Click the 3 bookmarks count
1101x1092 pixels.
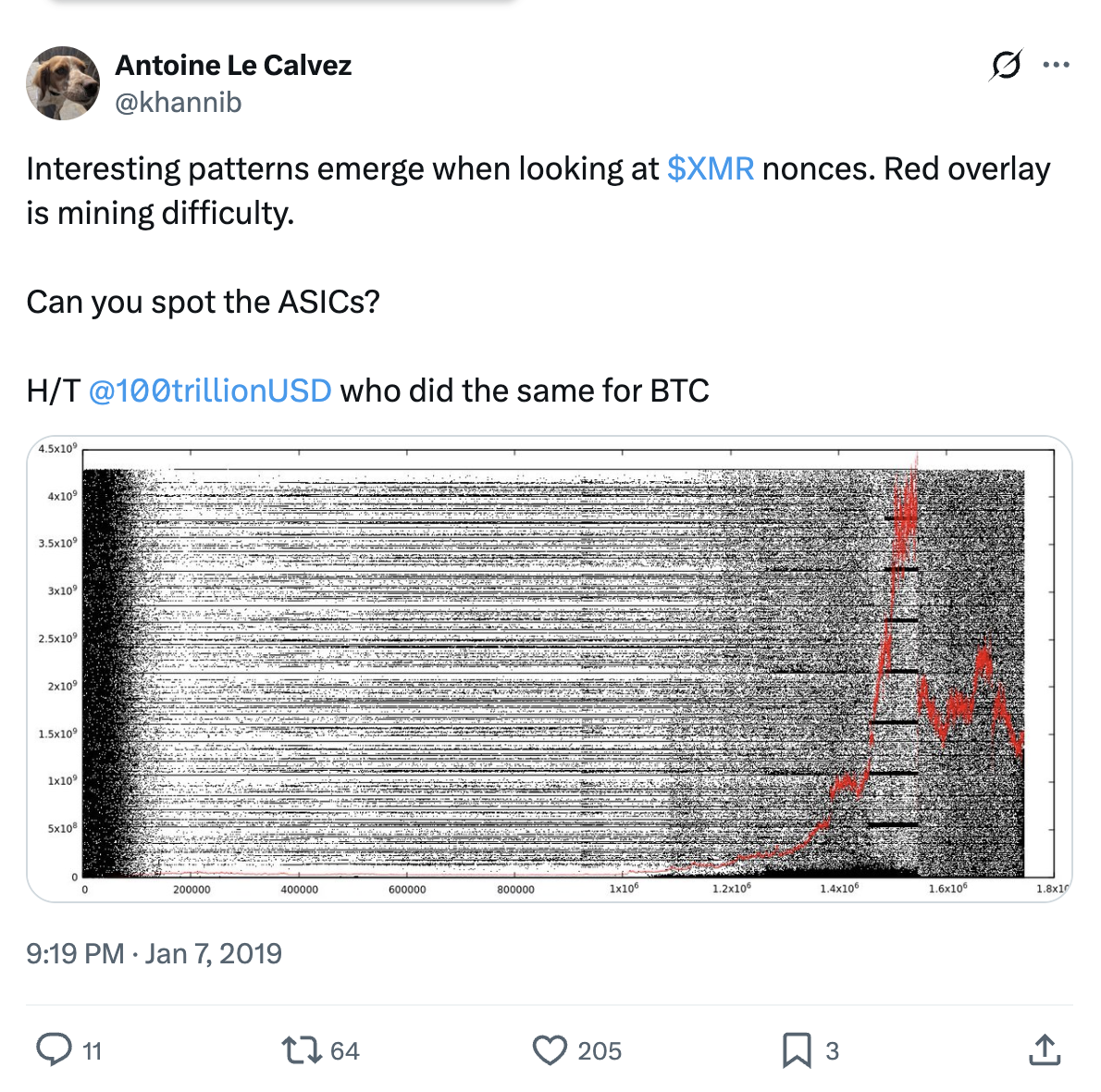[832, 1050]
